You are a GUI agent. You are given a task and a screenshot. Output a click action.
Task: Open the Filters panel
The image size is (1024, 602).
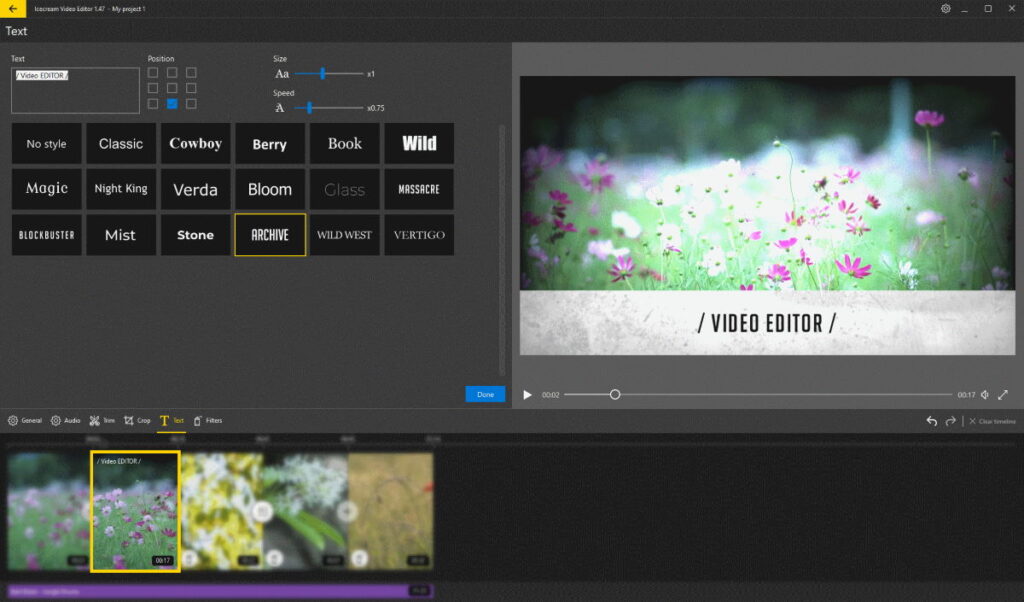pyautogui.click(x=208, y=420)
